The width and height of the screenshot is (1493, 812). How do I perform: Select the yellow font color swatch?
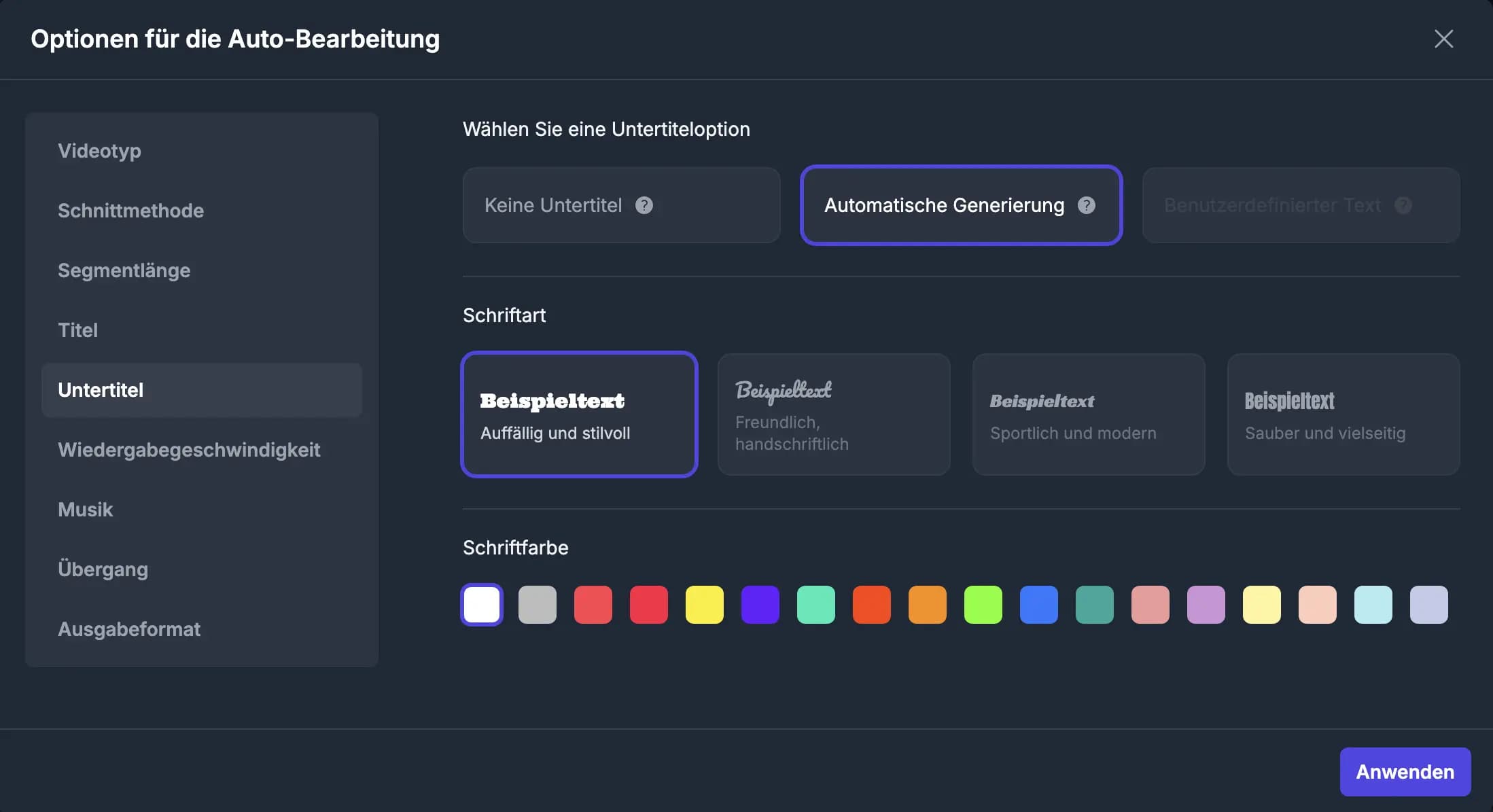click(705, 604)
